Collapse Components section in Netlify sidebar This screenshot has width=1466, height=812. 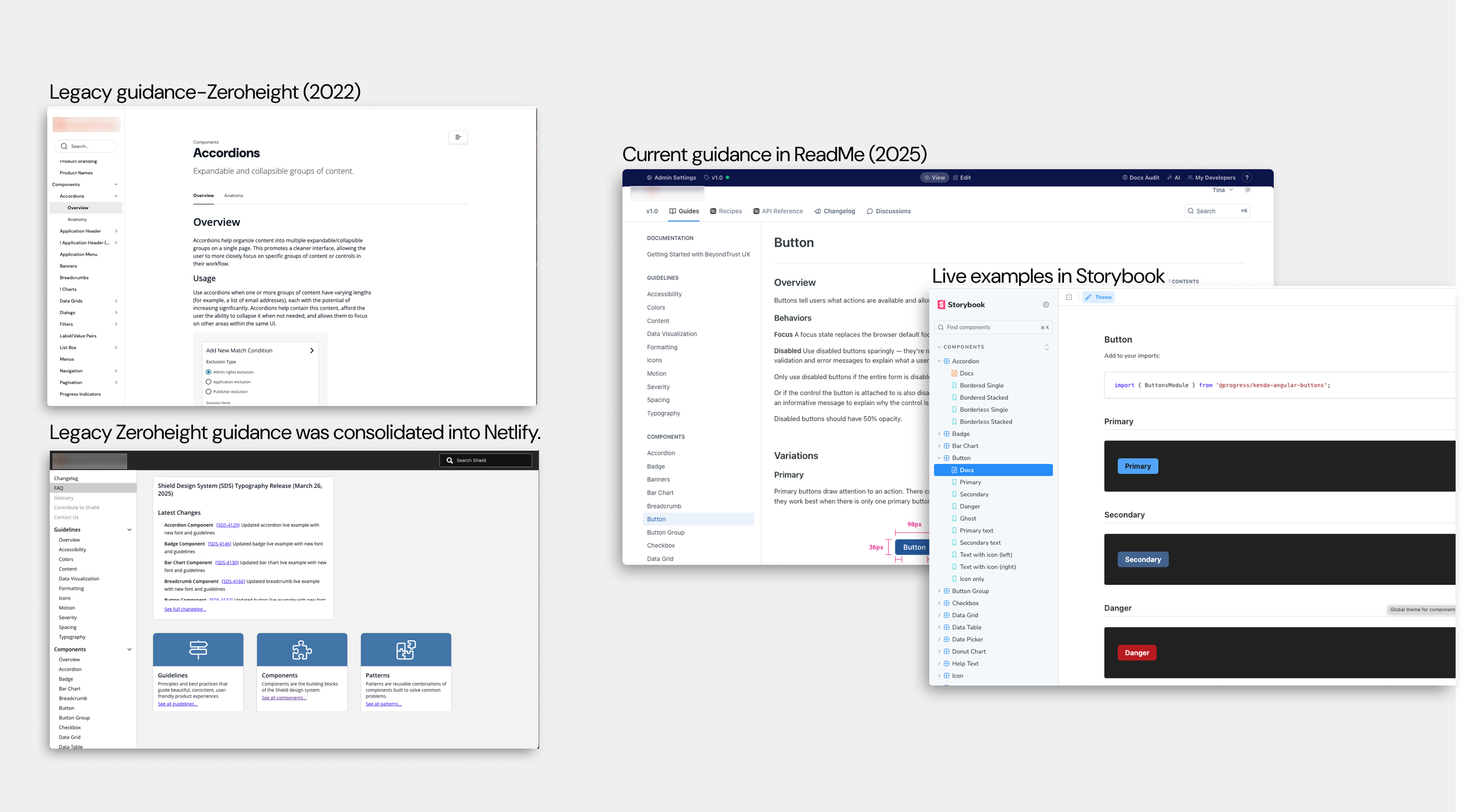[129, 649]
